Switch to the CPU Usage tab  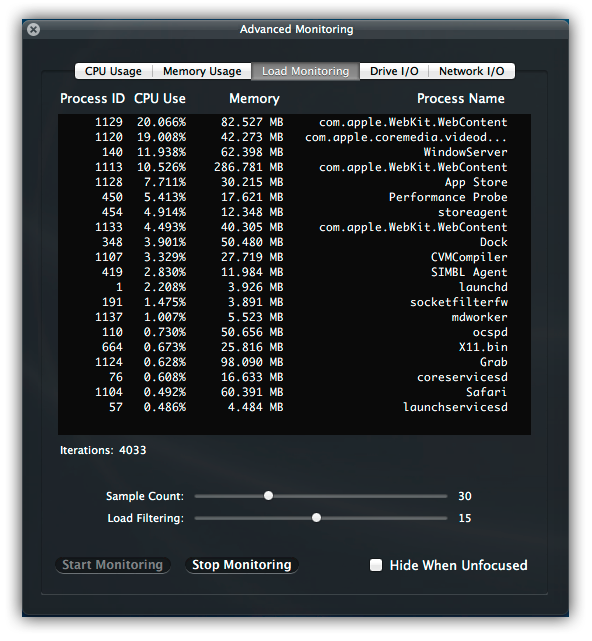click(x=113, y=71)
